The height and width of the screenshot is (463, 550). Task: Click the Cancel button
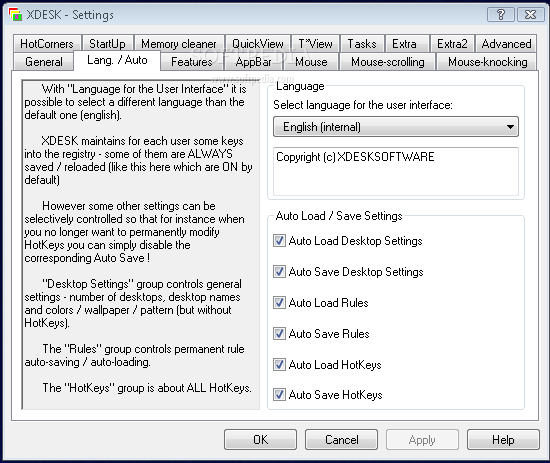point(342,439)
